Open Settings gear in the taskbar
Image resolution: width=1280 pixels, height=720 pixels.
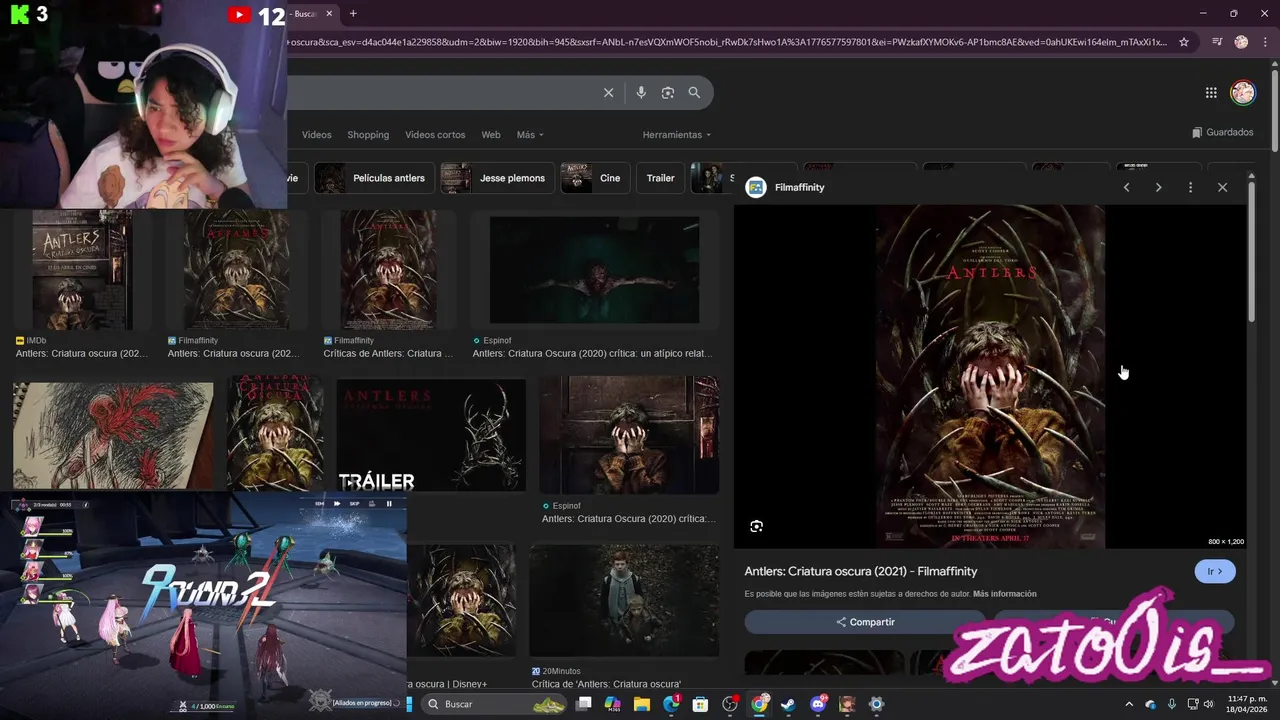876,704
